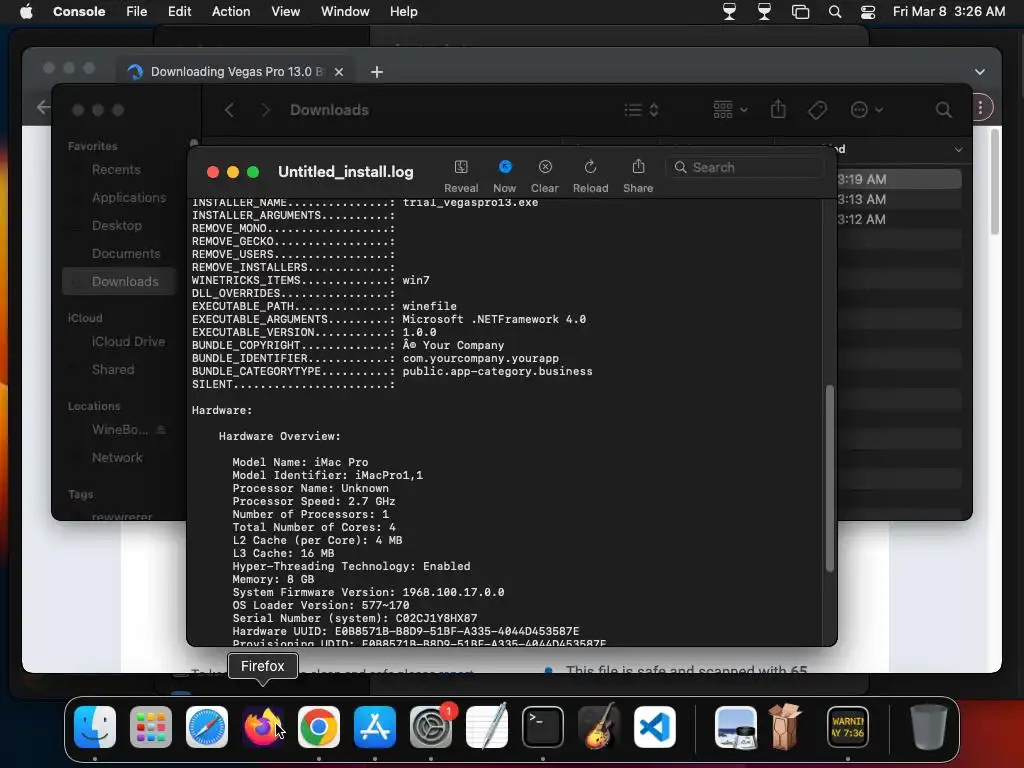Open TextEdit from the Dock
This screenshot has height=768, width=1024.
487,727
